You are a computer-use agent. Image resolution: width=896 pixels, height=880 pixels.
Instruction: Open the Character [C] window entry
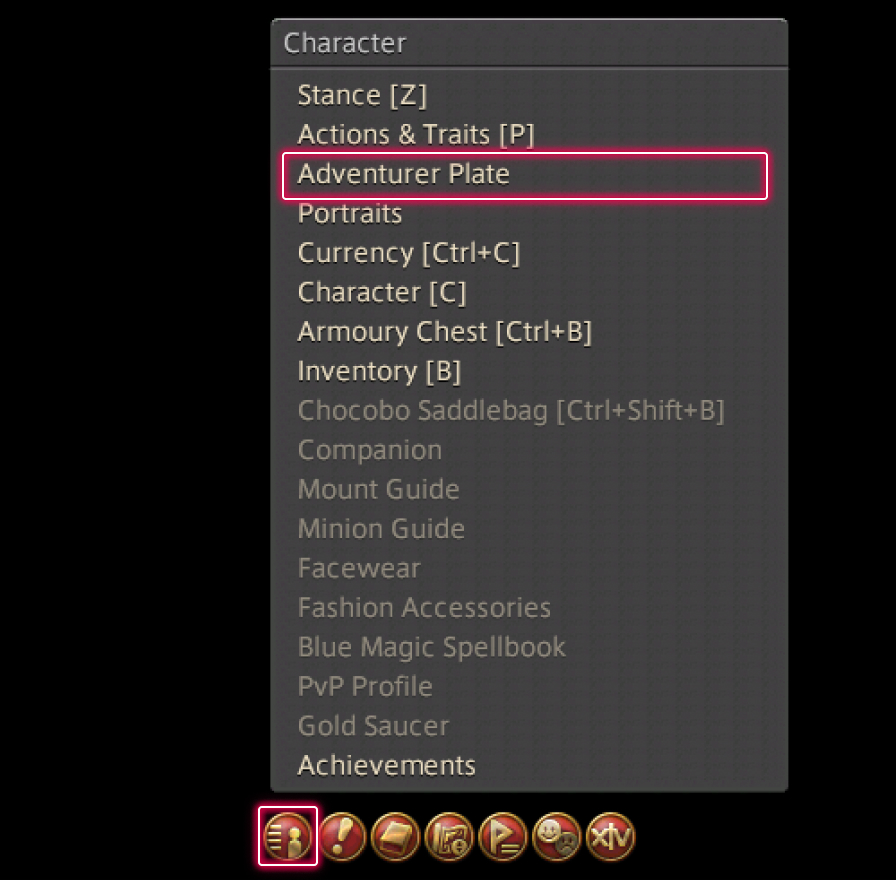[382, 292]
